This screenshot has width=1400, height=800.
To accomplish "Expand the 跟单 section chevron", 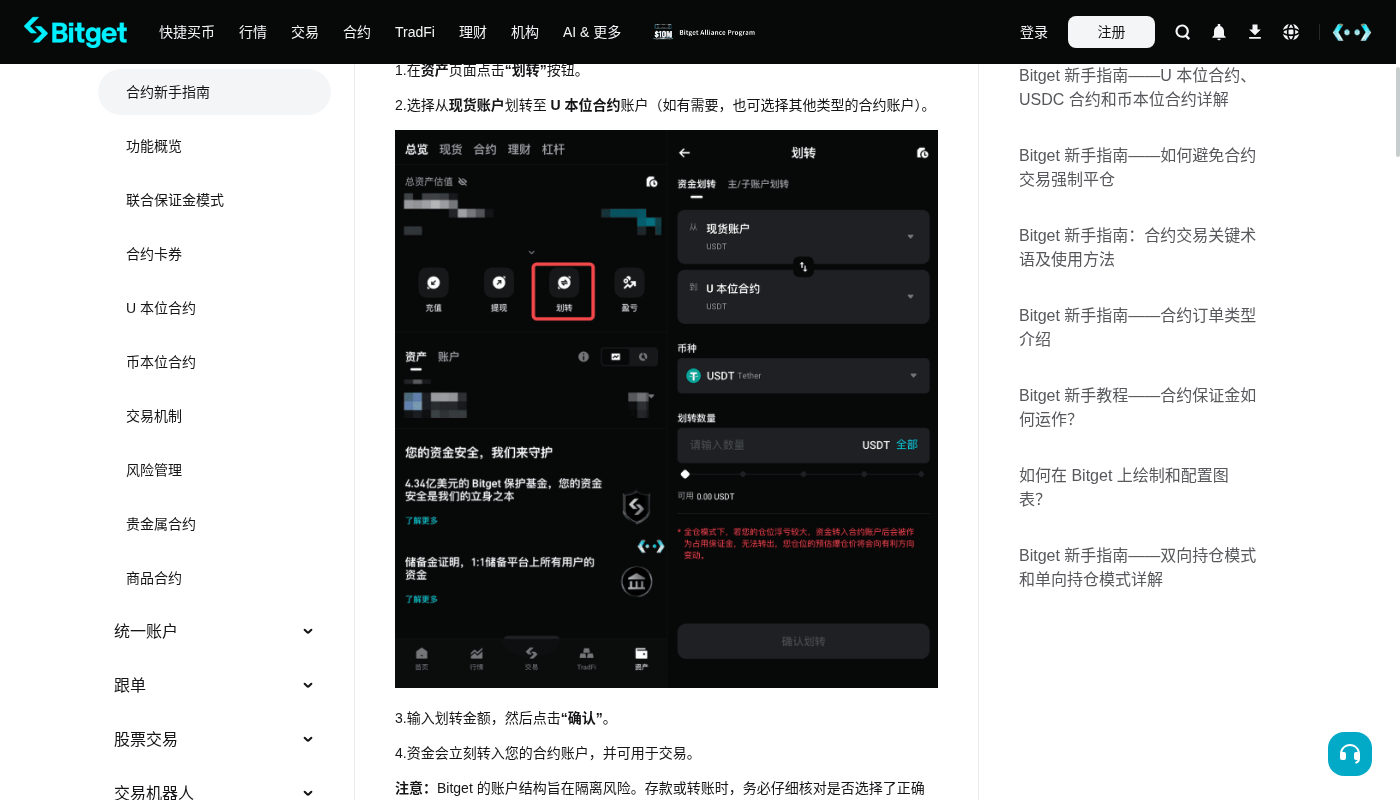I will [308, 685].
